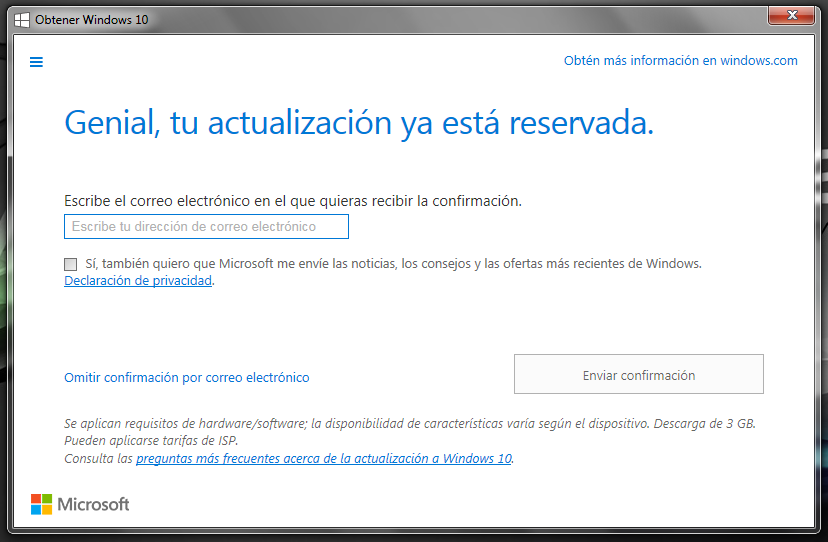This screenshot has width=828, height=542.
Task: Open the hamburger menu icon
Action: coord(36,62)
